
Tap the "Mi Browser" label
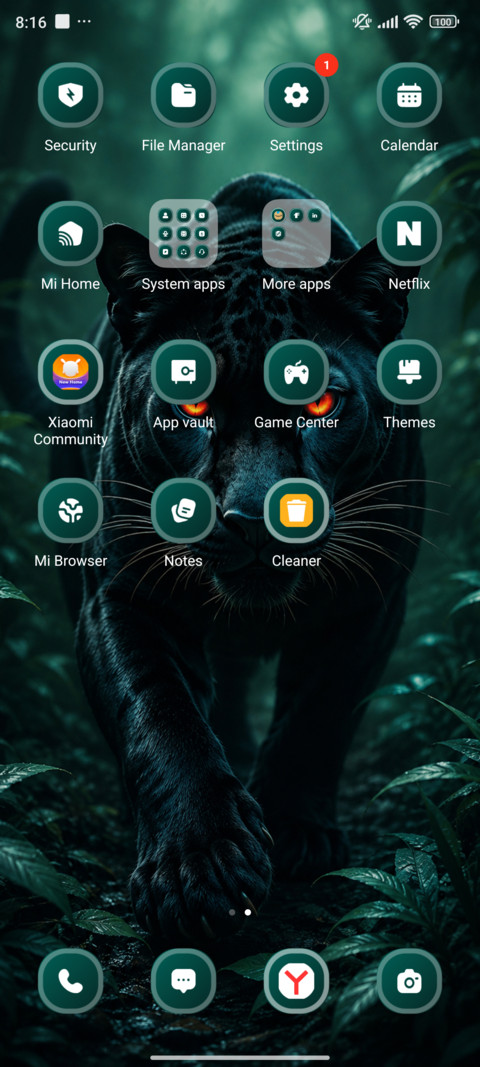(x=70, y=561)
